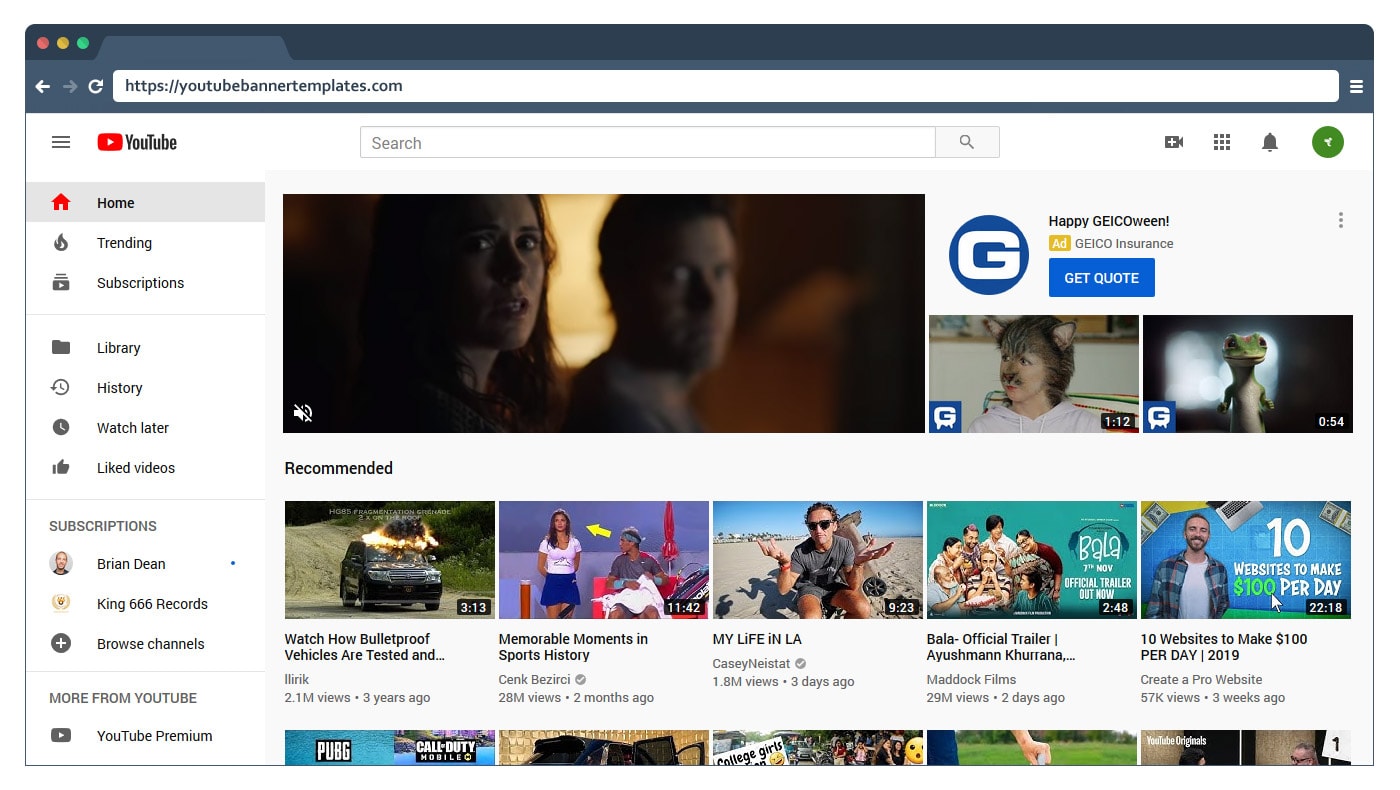Click the Liked videos thumbs-up icon
This screenshot has height=790, width=1400.
61,467
